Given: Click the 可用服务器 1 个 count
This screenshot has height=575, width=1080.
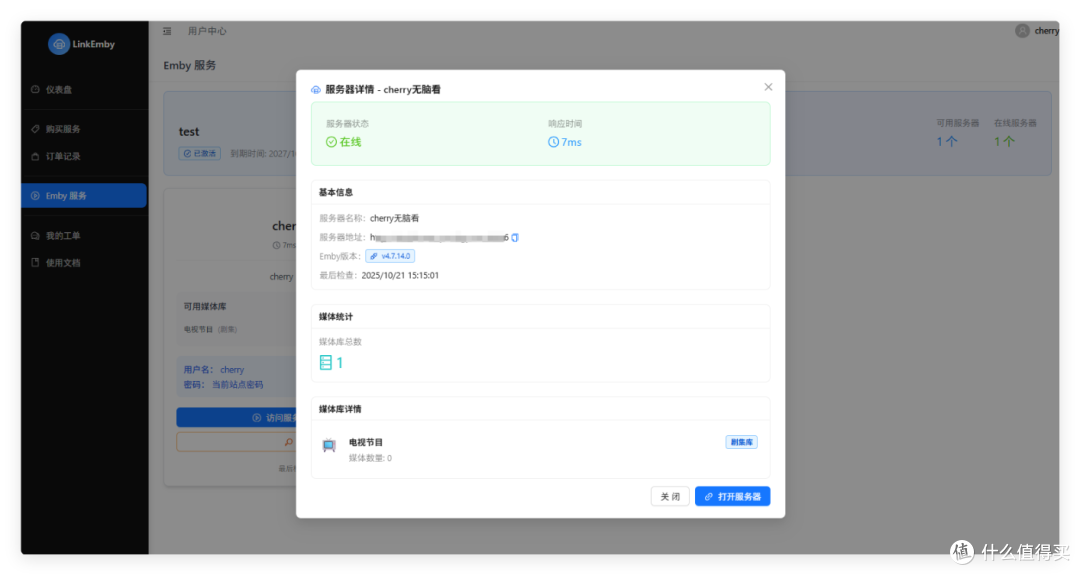Looking at the screenshot, I should [x=947, y=141].
